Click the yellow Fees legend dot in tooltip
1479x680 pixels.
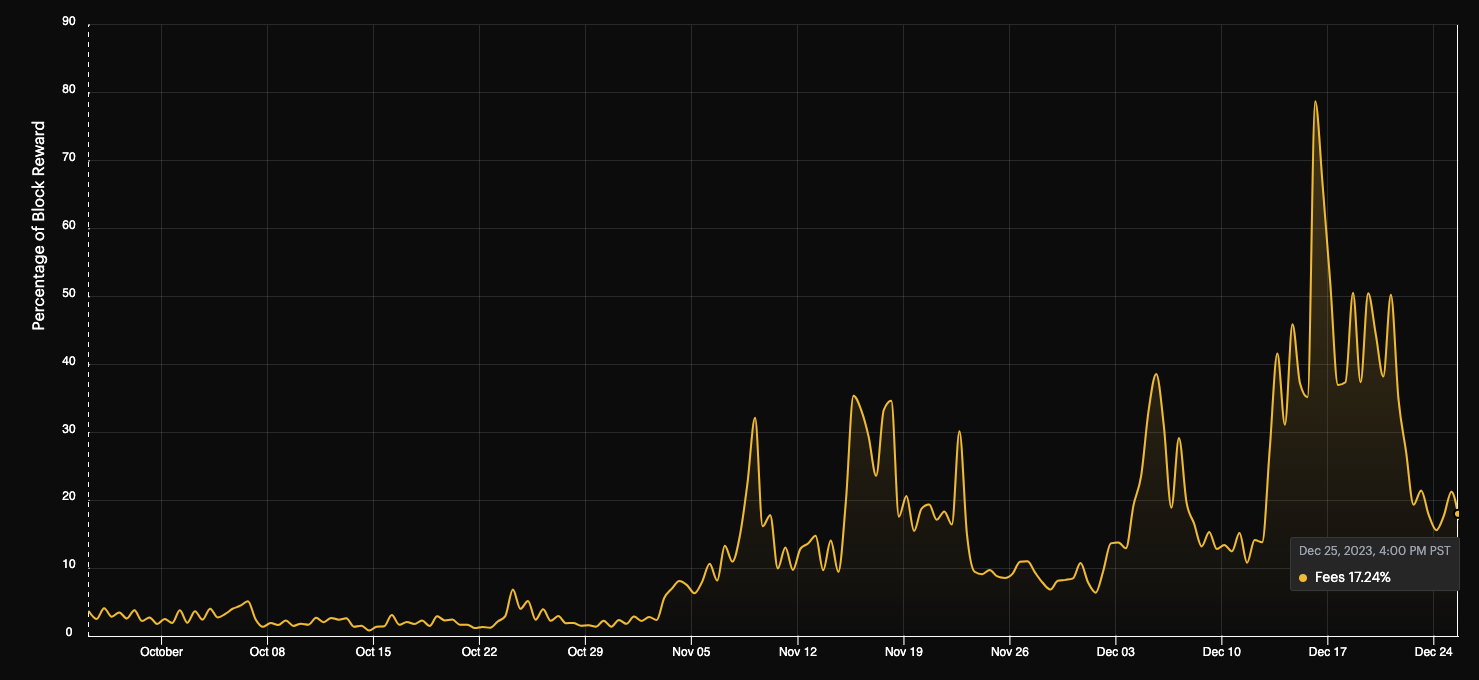point(1303,578)
